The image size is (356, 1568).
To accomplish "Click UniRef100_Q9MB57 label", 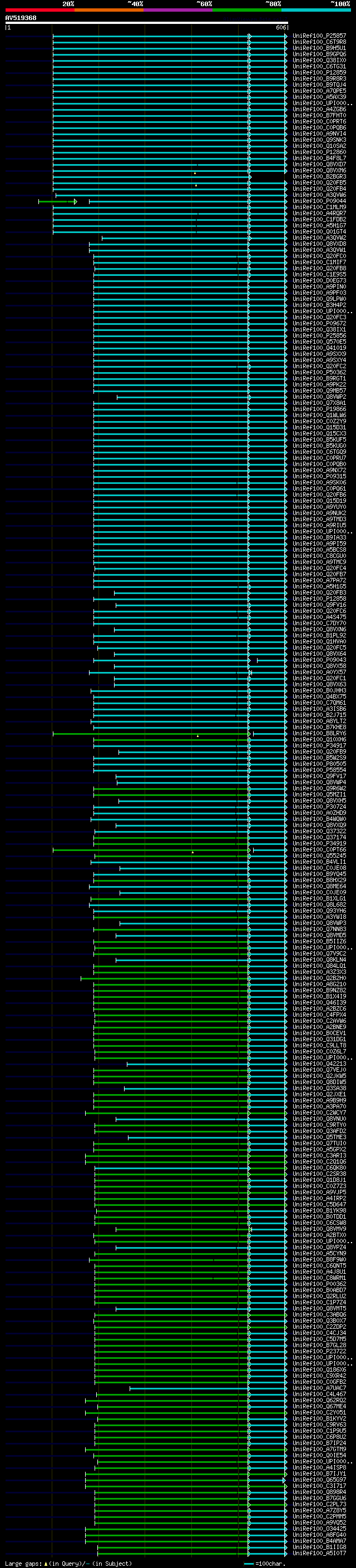I will pos(319,391).
